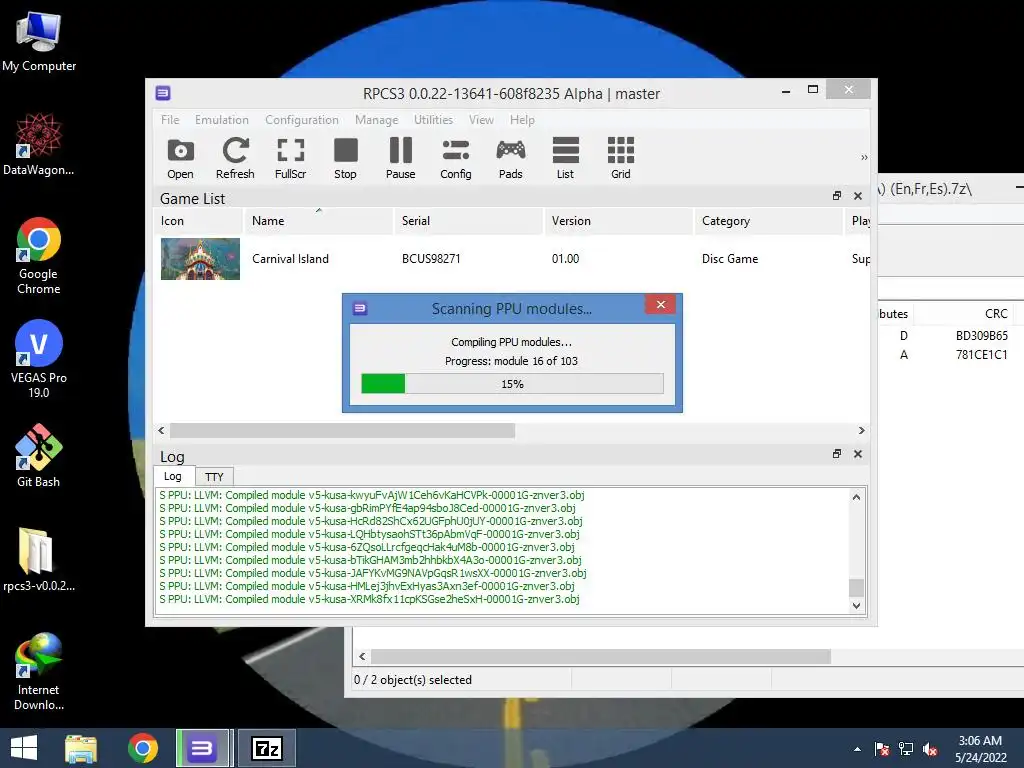The width and height of the screenshot is (1024, 768).
Task: Open the View menu
Action: pos(481,120)
